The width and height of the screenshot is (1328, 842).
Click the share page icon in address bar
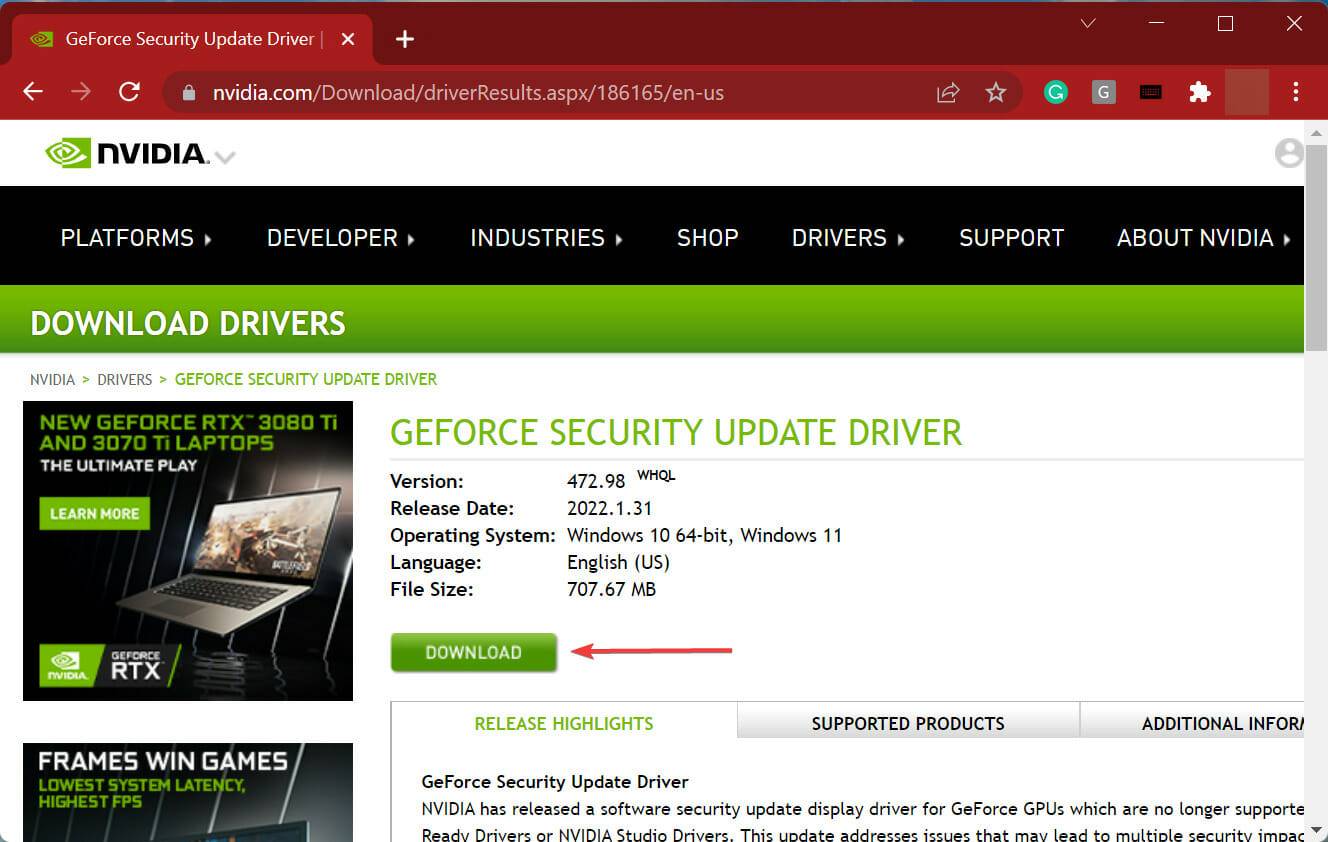pos(947,93)
